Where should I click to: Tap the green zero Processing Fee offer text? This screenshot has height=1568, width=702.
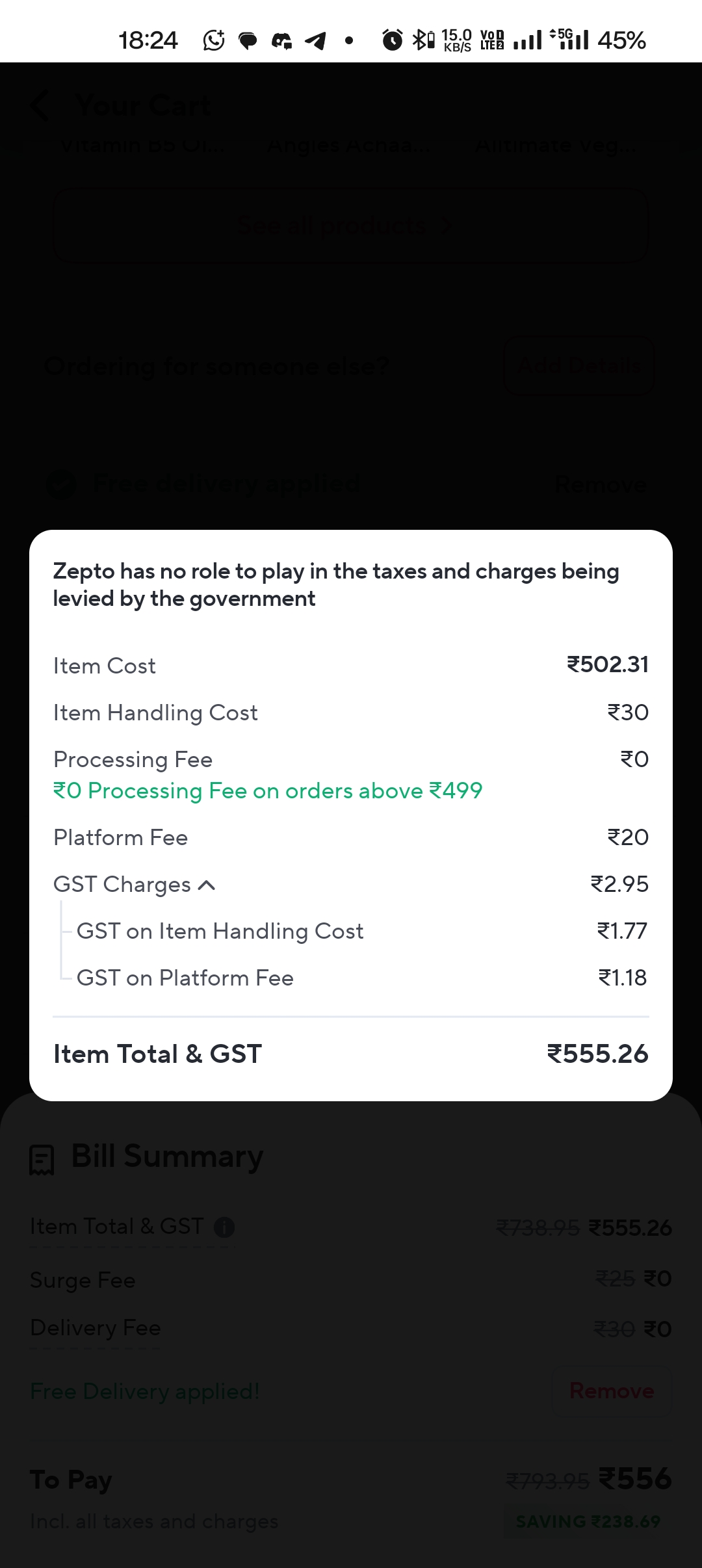(x=268, y=791)
